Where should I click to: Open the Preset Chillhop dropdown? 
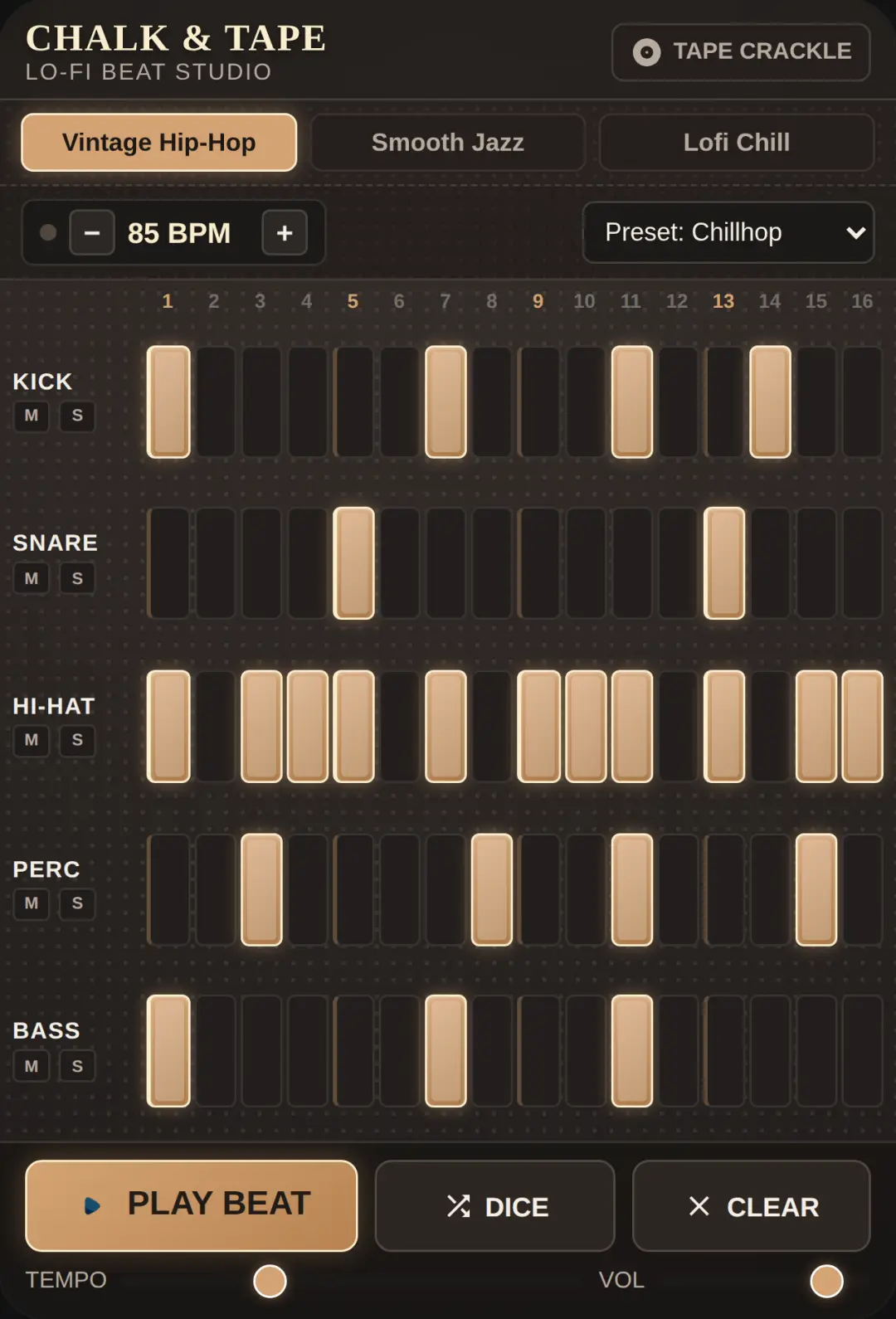728,232
